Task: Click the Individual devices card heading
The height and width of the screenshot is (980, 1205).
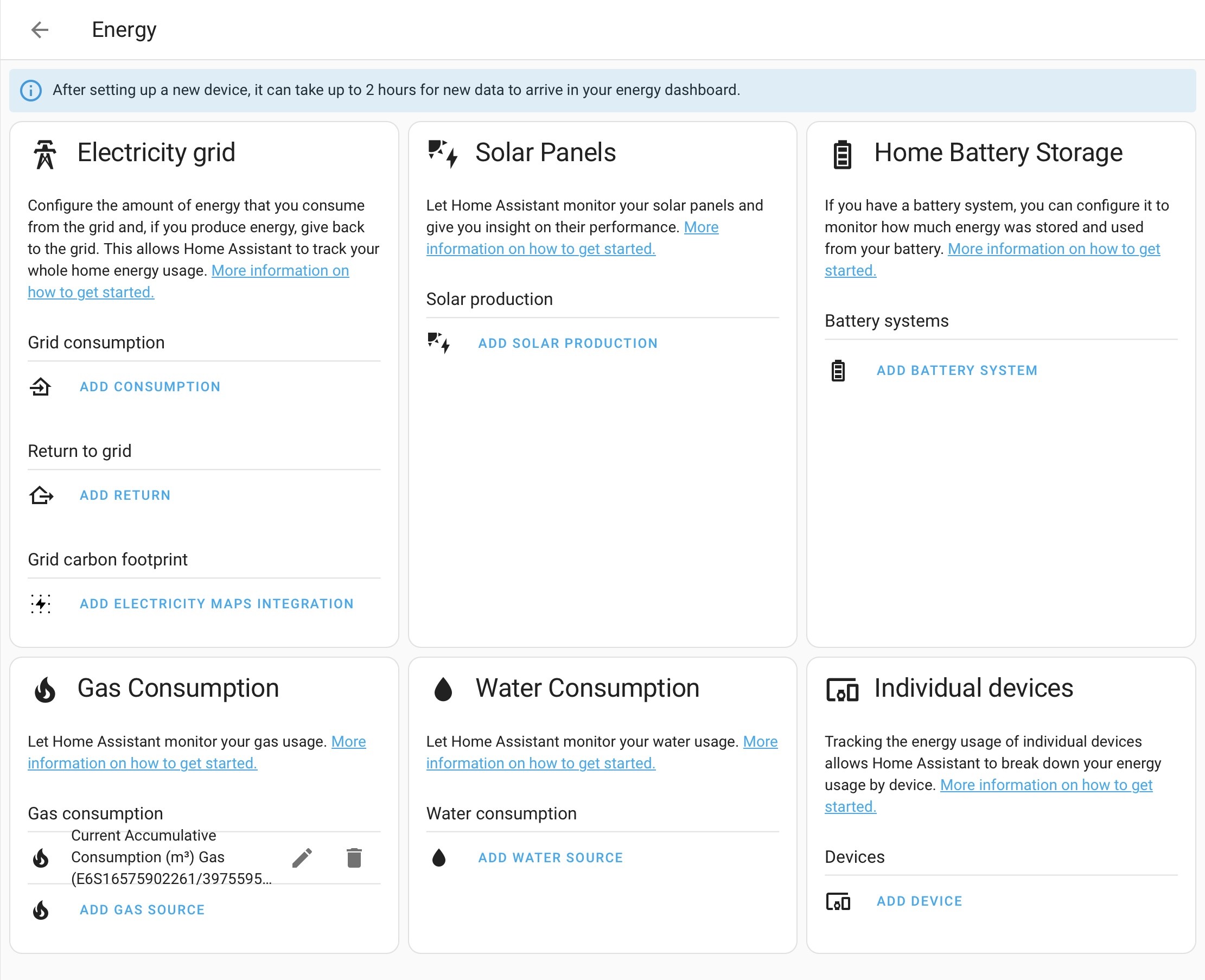Action: pos(973,689)
